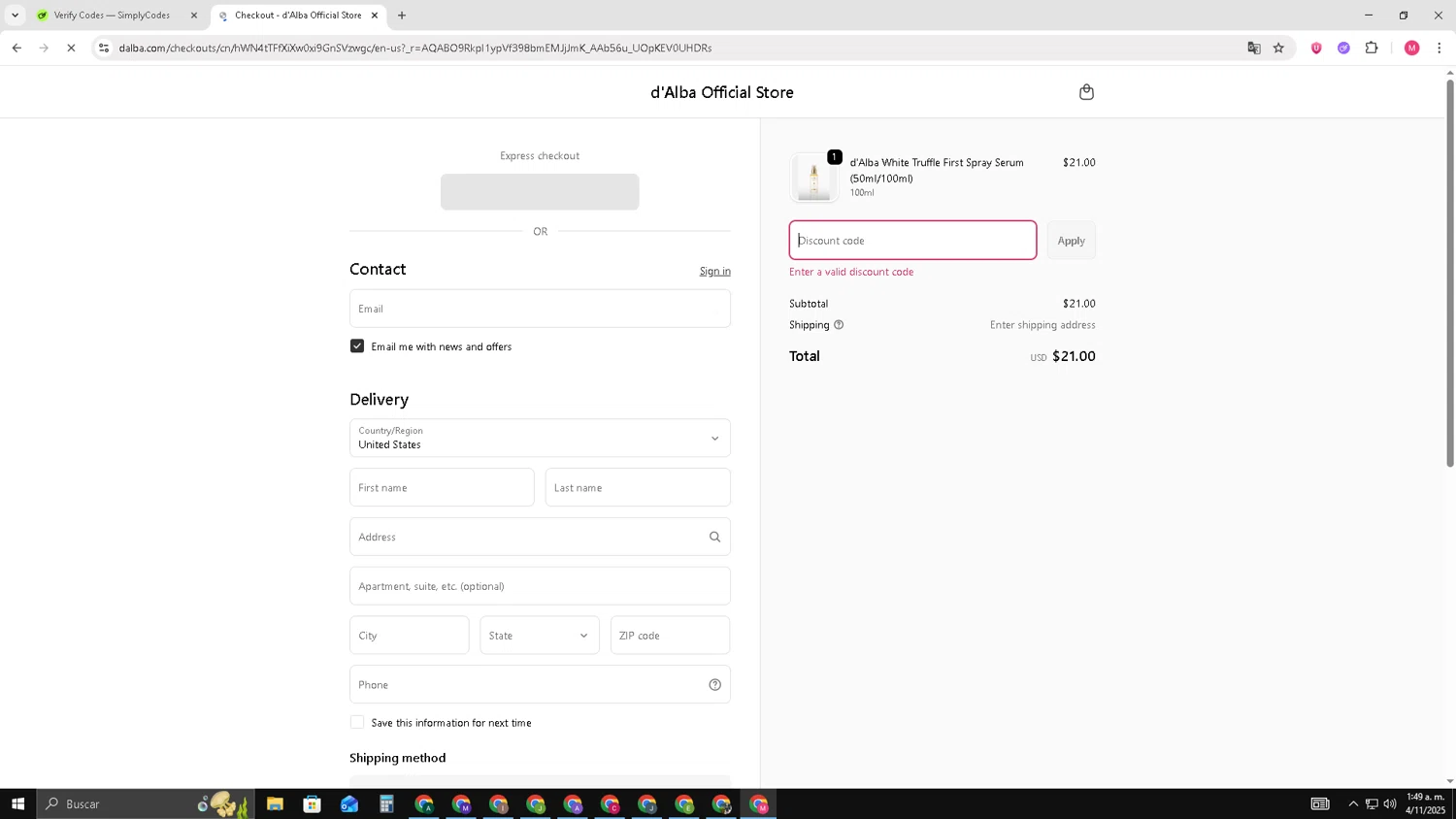Stop loading the page

71,48
